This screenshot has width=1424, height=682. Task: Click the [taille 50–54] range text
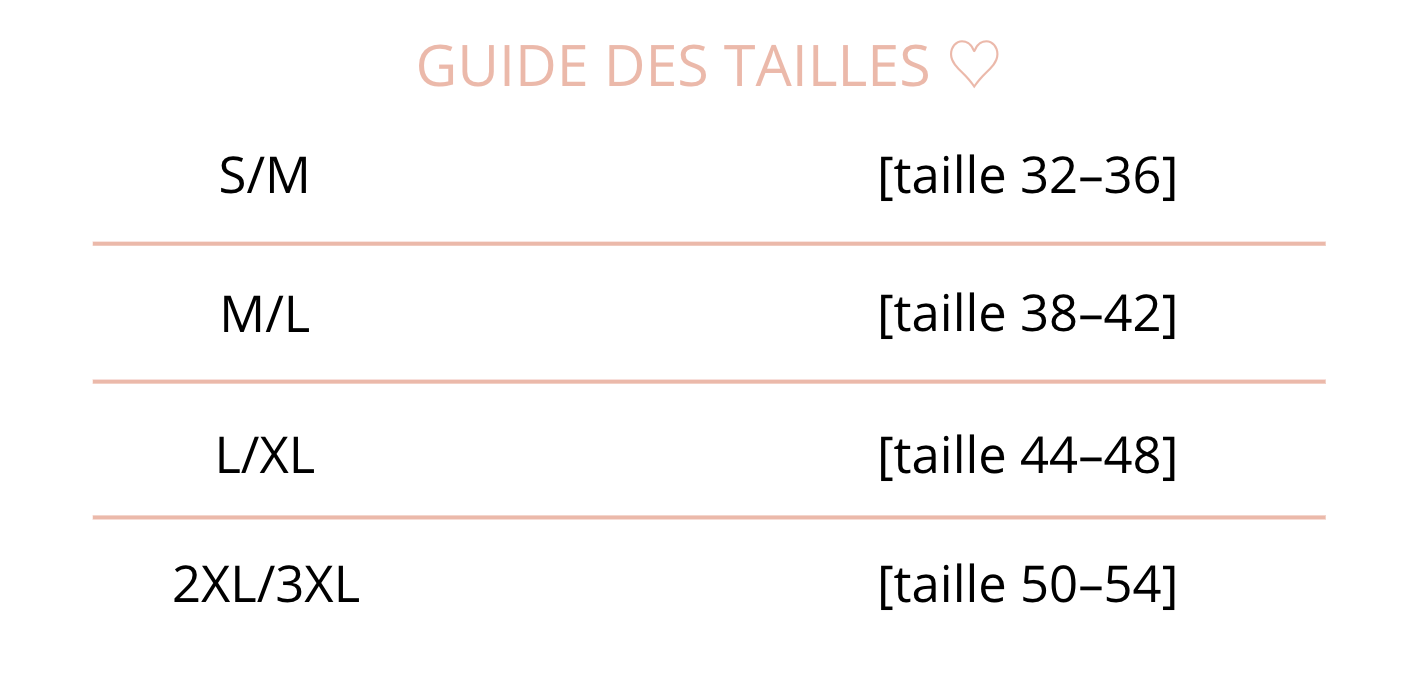click(x=1027, y=586)
